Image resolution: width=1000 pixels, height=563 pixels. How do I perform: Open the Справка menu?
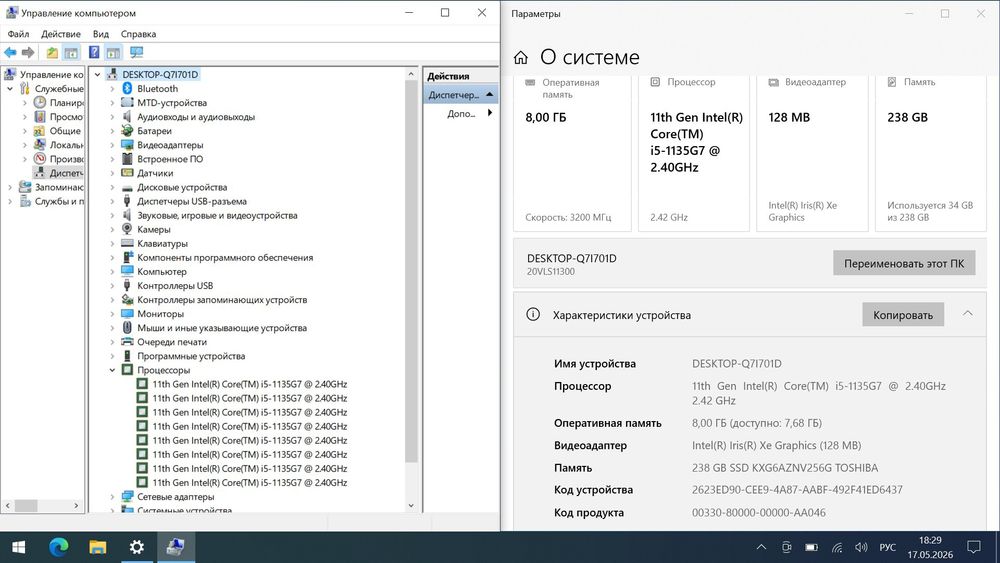click(138, 34)
